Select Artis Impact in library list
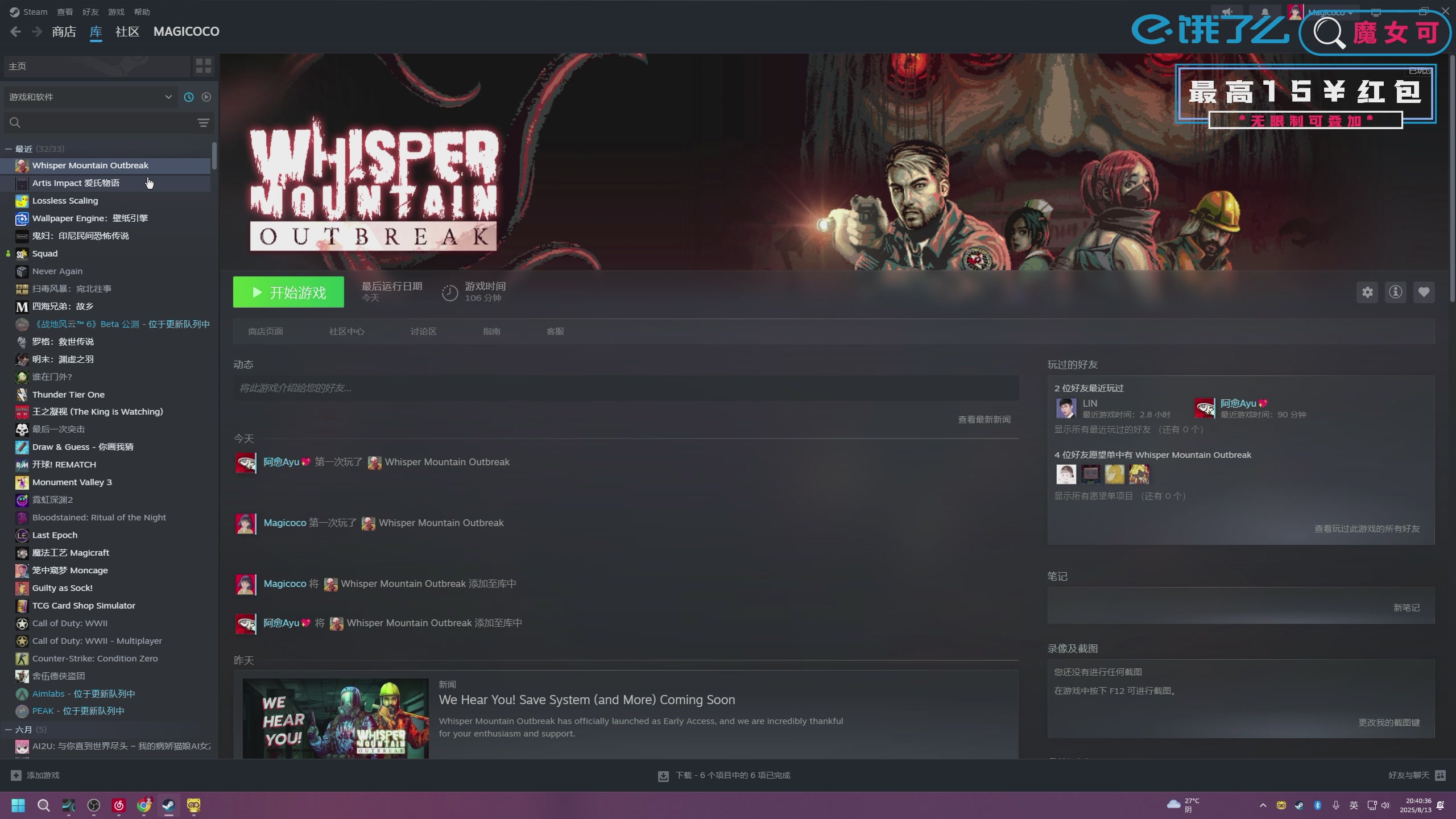1456x819 pixels. point(106,183)
